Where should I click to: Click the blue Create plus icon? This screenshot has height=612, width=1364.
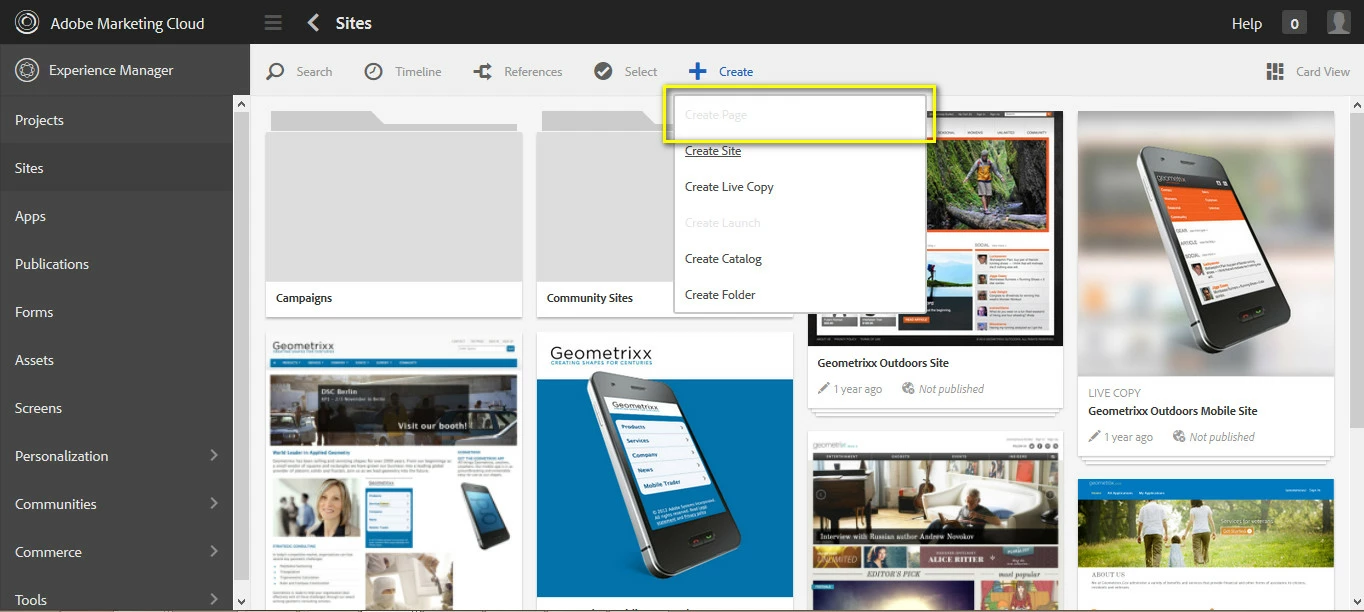pos(698,71)
